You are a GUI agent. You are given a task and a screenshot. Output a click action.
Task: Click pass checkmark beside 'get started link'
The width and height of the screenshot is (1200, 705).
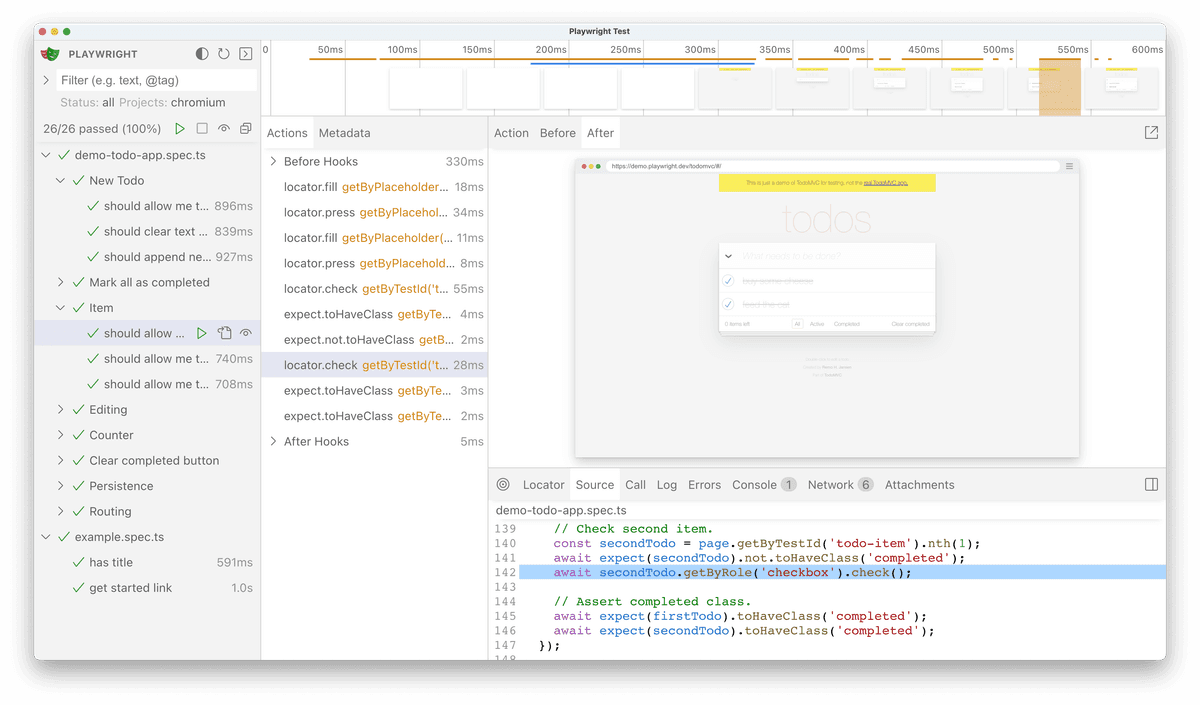pos(79,588)
